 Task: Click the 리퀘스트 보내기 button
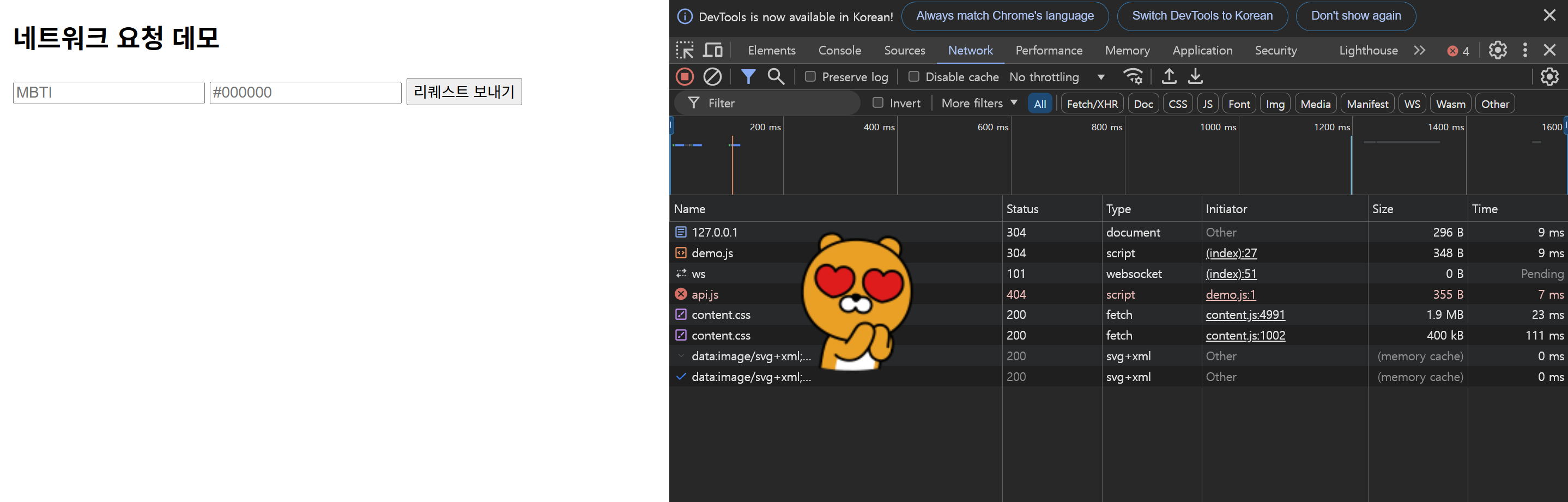(464, 92)
